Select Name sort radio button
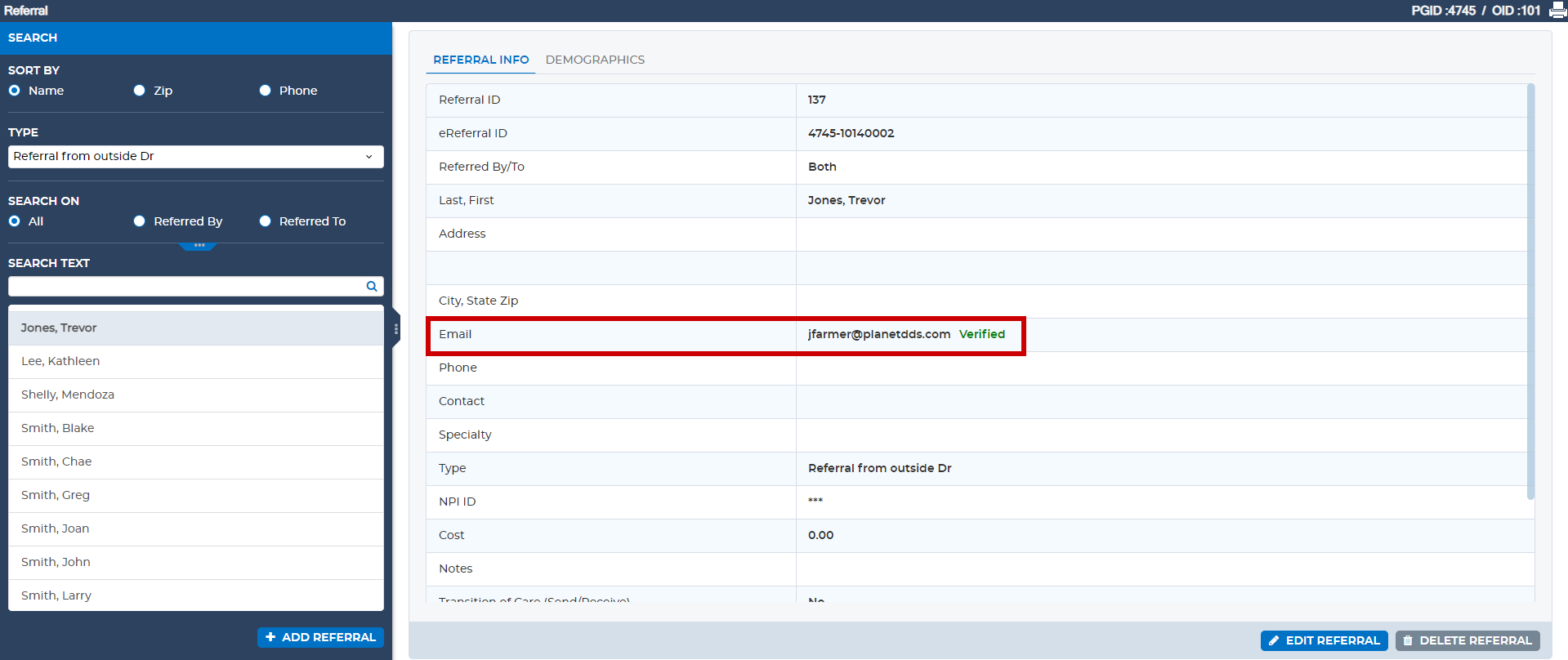The width and height of the screenshot is (1568, 660). (14, 91)
